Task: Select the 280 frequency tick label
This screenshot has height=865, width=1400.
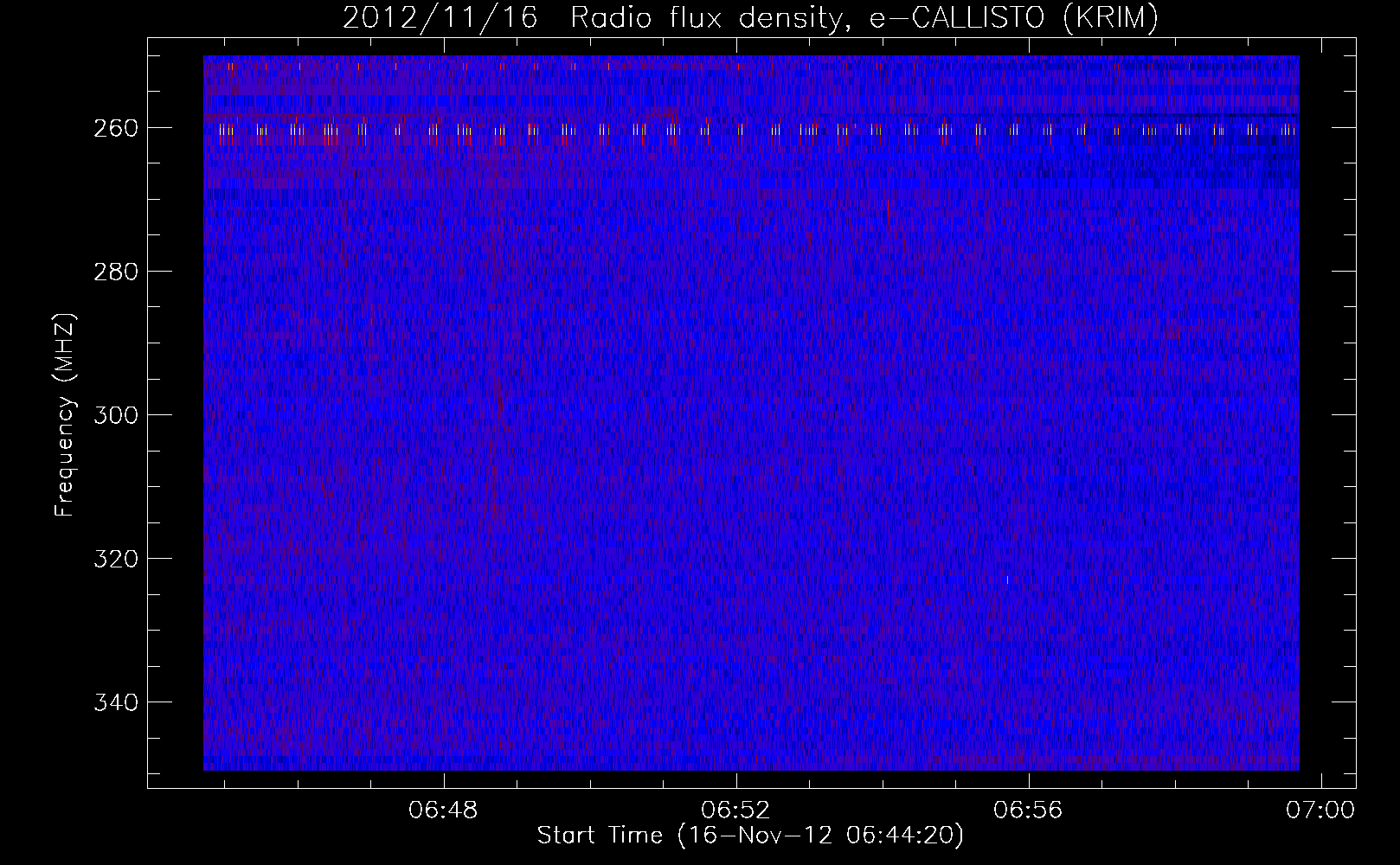Action: [115, 272]
